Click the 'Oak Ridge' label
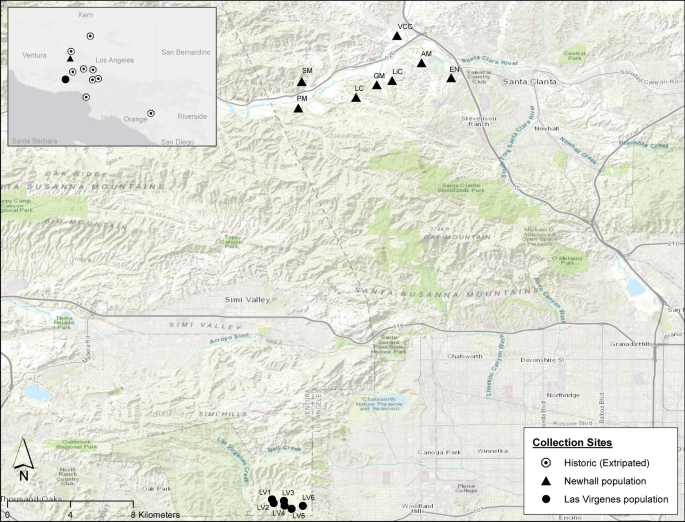The height and width of the screenshot is (522, 685). pyautogui.click(x=76, y=174)
